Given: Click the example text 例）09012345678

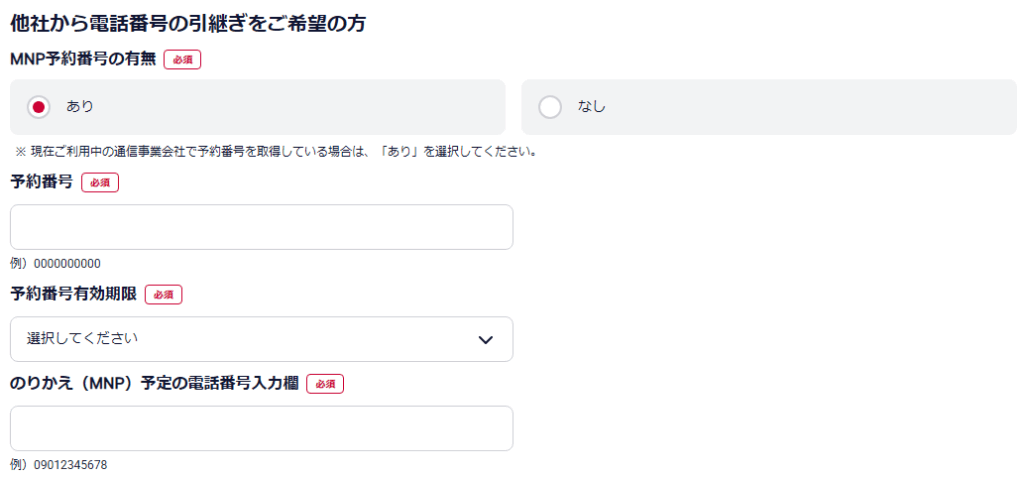Looking at the screenshot, I should click(58, 465).
